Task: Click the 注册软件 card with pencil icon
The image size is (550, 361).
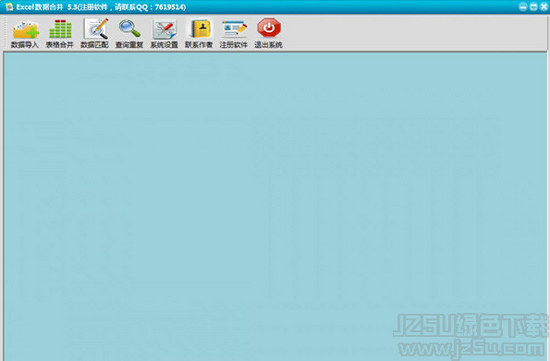Action: 234,29
